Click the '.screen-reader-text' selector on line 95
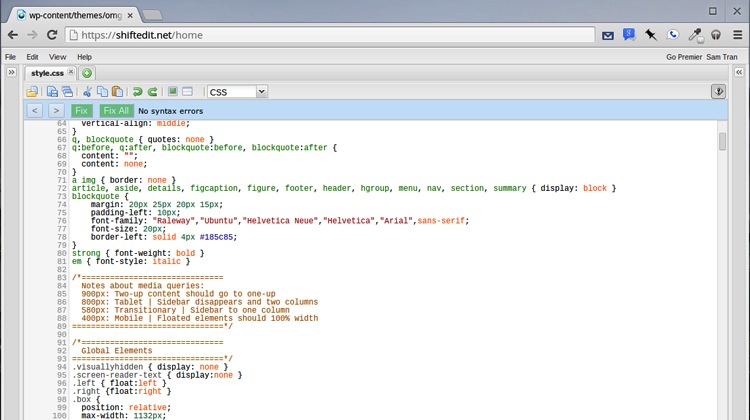 coord(117,376)
